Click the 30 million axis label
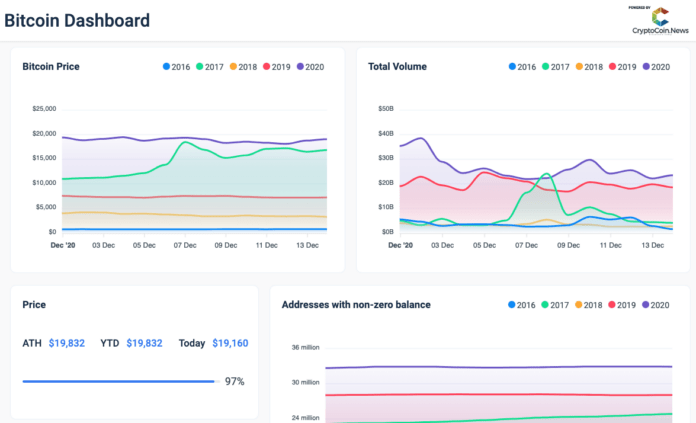The width and height of the screenshot is (696, 423). coord(305,382)
